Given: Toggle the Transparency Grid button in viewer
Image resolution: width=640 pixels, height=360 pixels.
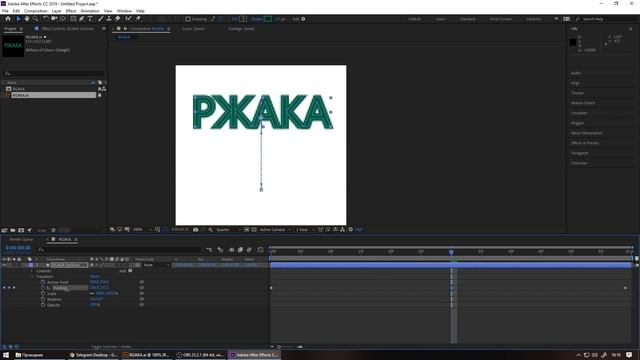Looking at the screenshot, I should (x=253, y=230).
